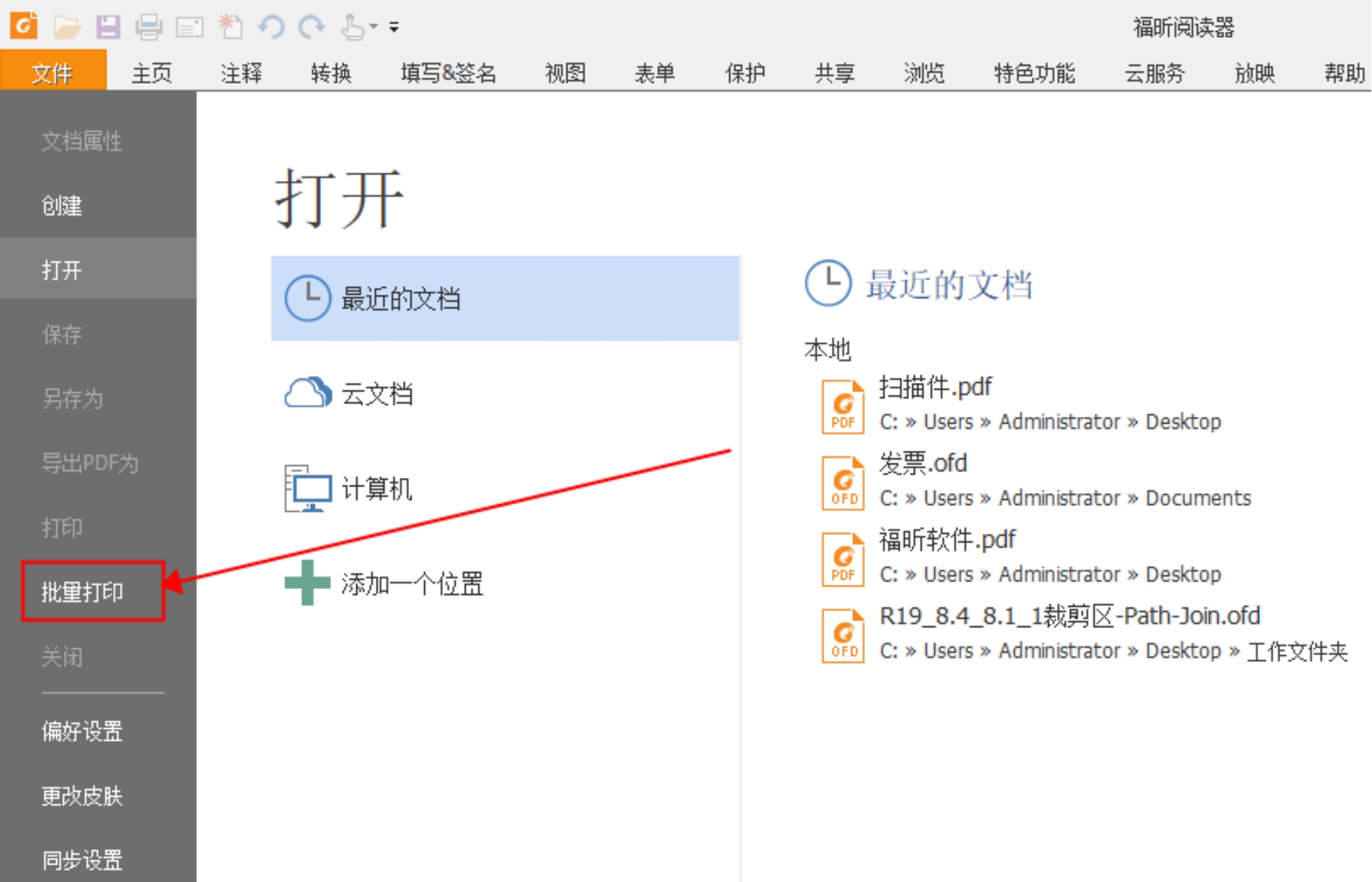This screenshot has height=882, width=1372.
Task: Switch to the 共享 tab
Action: click(835, 73)
